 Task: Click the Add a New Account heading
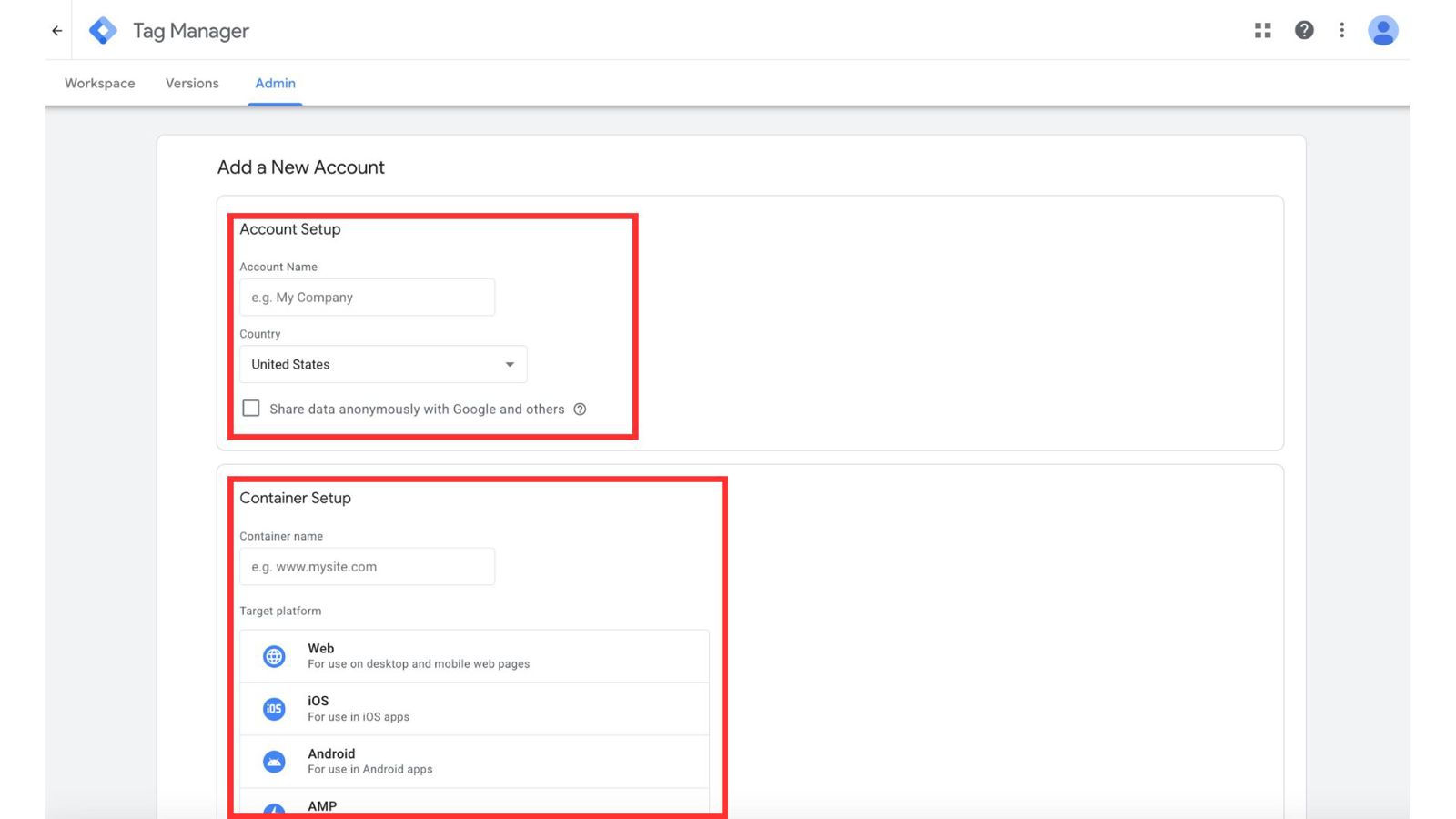pos(301,167)
